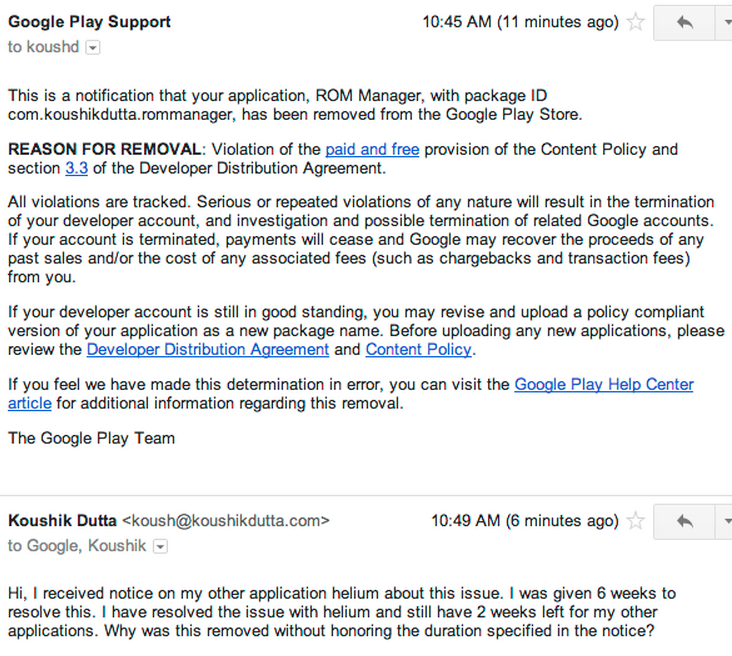This screenshot has height=656, width=732.
Task: Click the package ID com.koushikdutta.rommanager text
Action: [120, 114]
